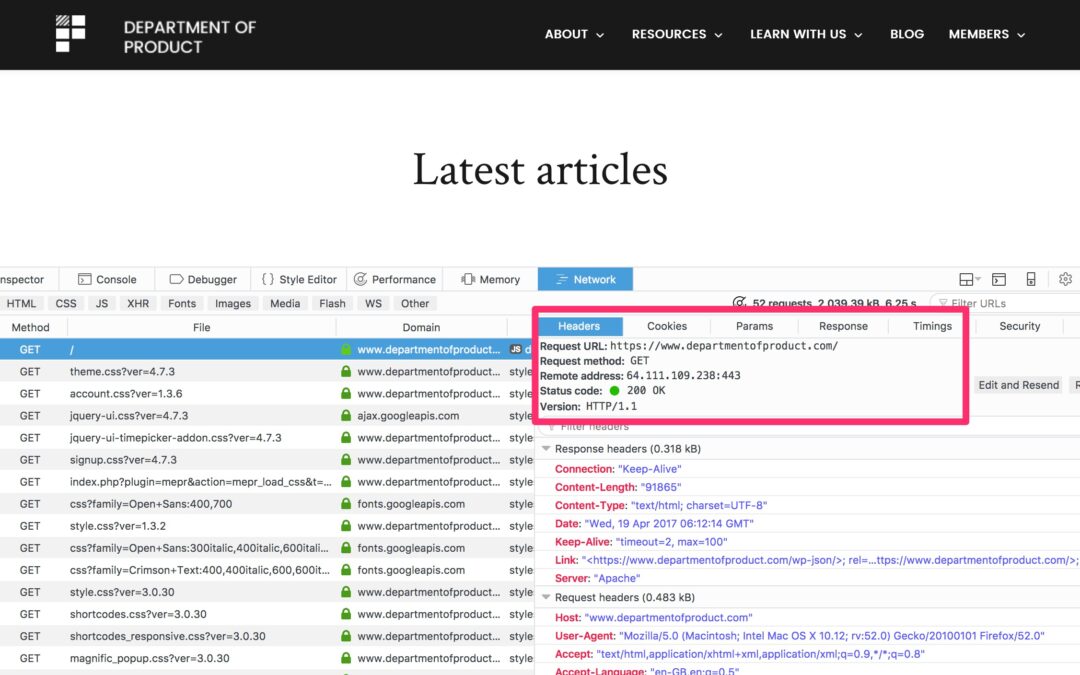Click the Department of Product logo icon
This screenshot has width=1080, height=675.
coord(70,34)
